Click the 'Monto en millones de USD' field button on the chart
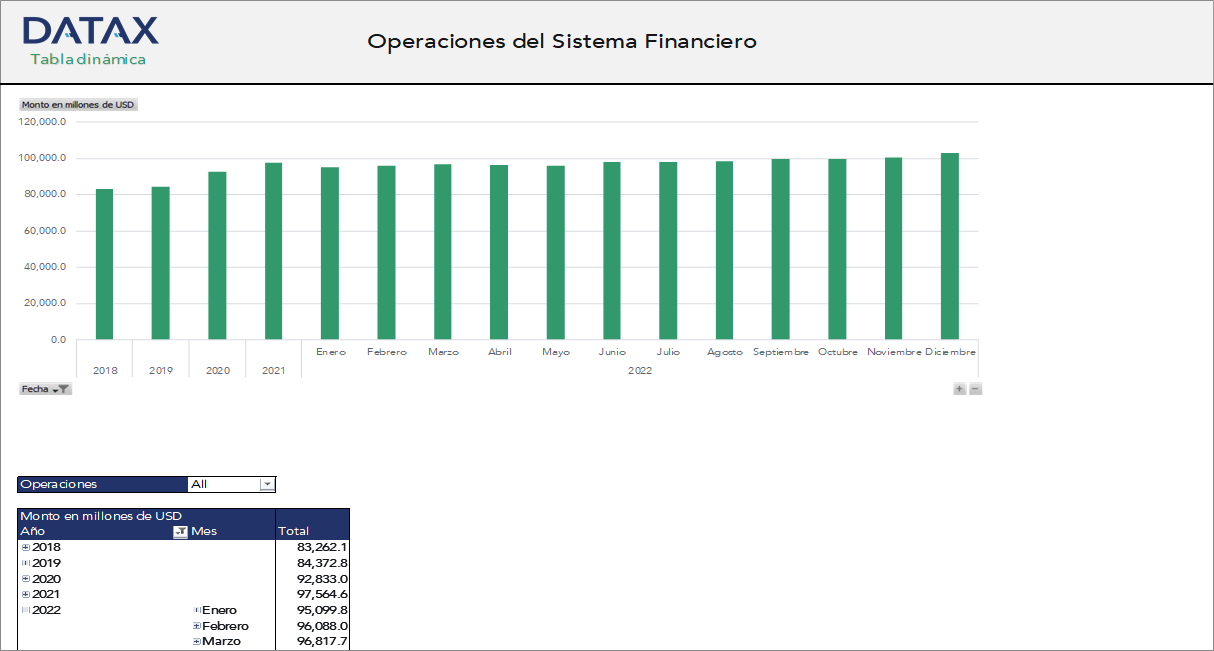The height and width of the screenshot is (651, 1214). pyautogui.click(x=79, y=104)
